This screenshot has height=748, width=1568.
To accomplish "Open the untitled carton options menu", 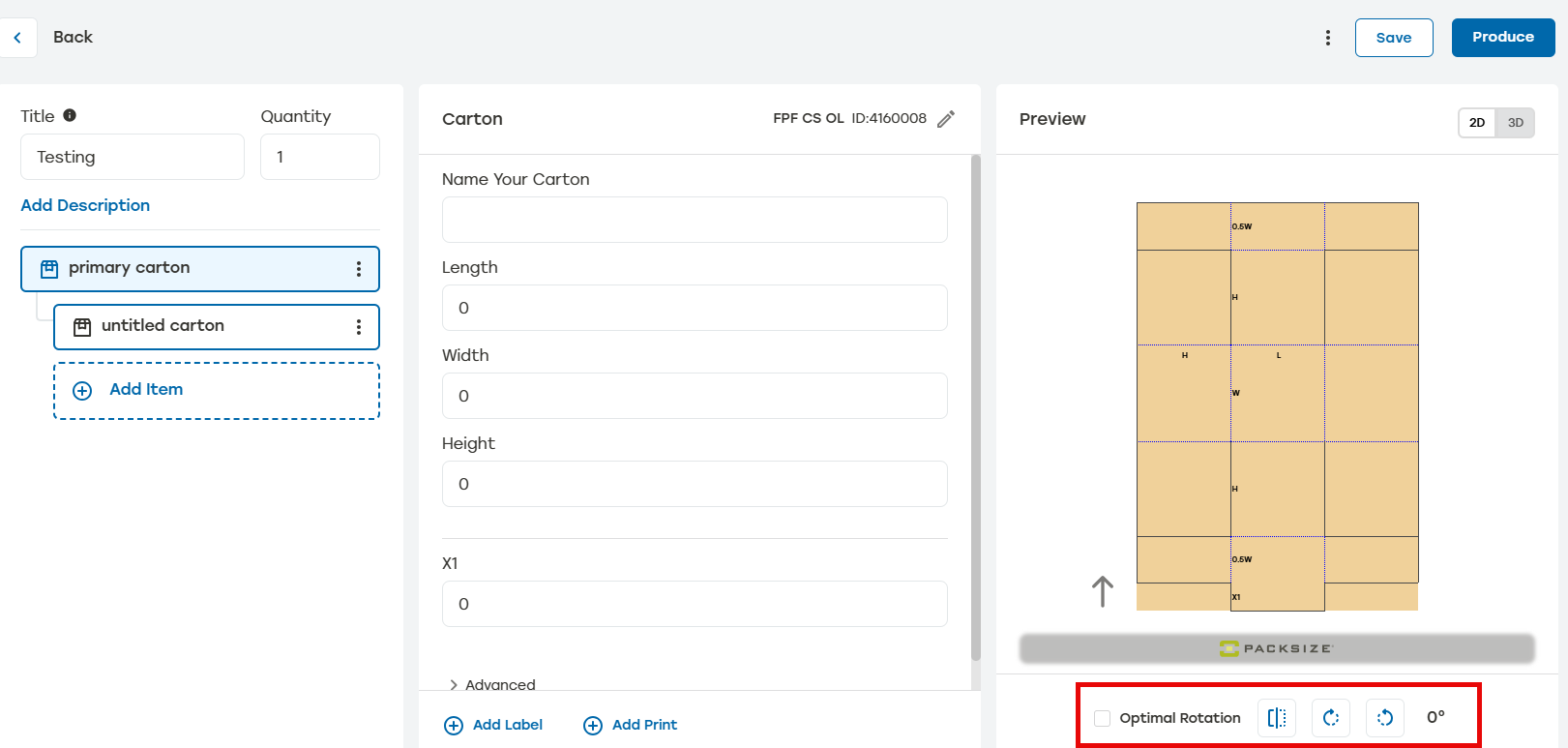I will 359,327.
